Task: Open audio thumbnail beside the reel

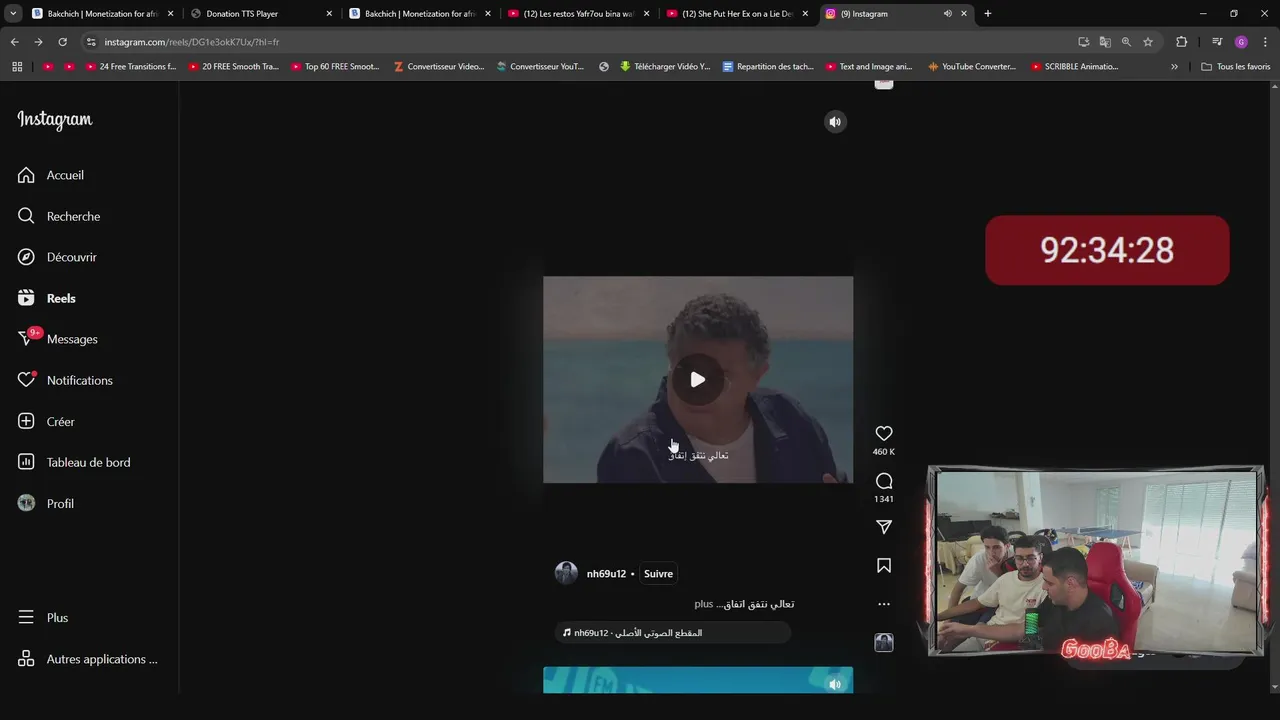Action: click(884, 642)
